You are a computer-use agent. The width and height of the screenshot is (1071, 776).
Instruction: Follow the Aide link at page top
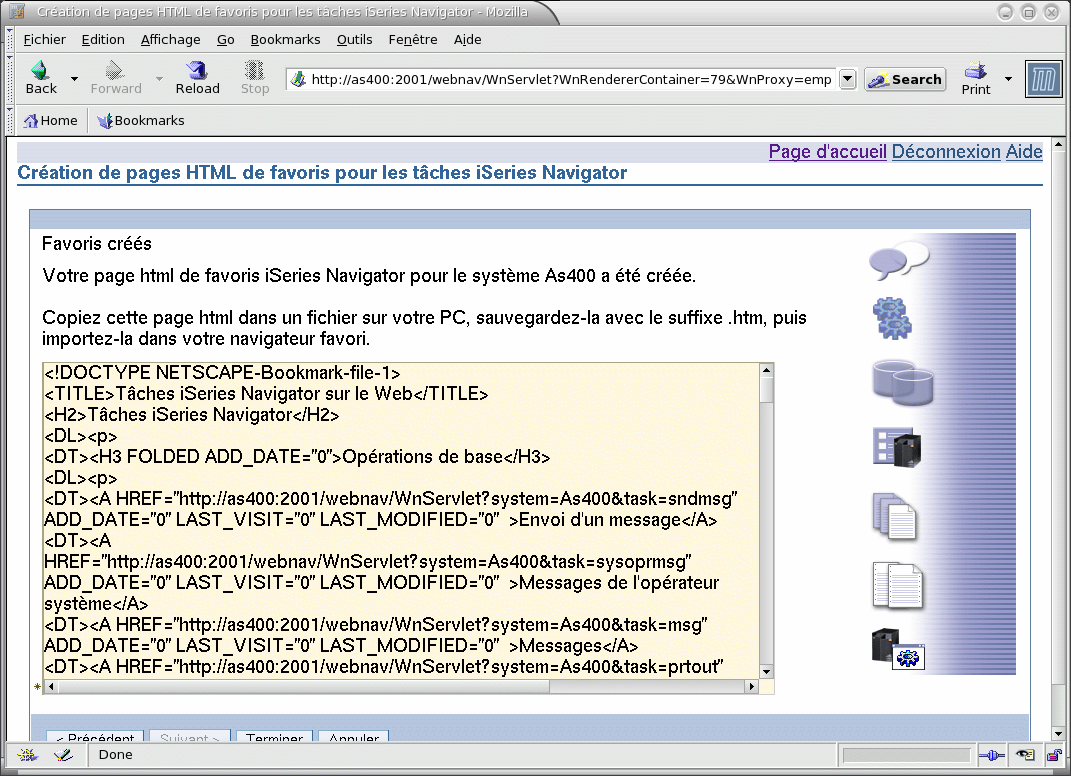pos(1024,152)
